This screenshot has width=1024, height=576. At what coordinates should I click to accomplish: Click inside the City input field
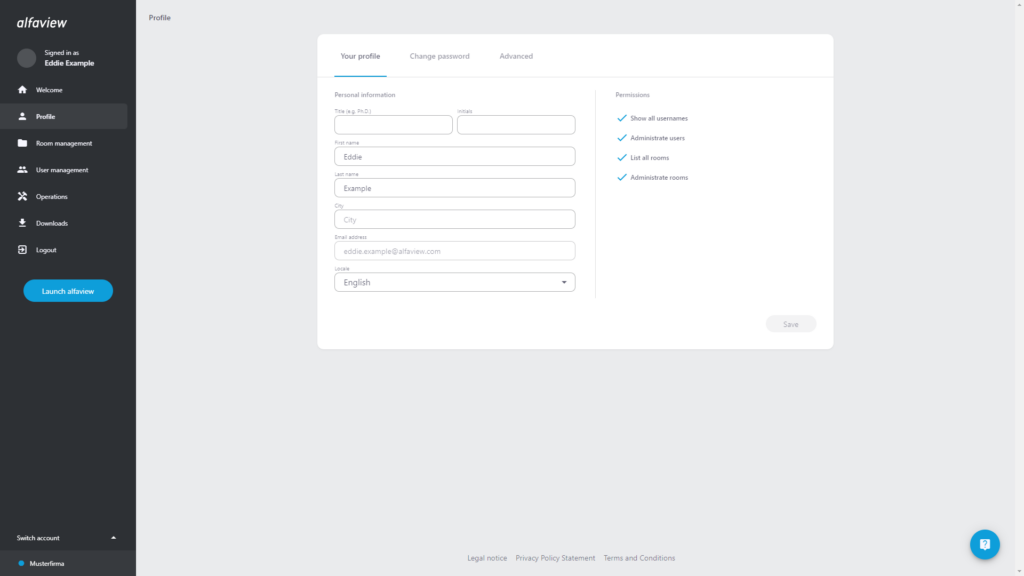point(454,219)
